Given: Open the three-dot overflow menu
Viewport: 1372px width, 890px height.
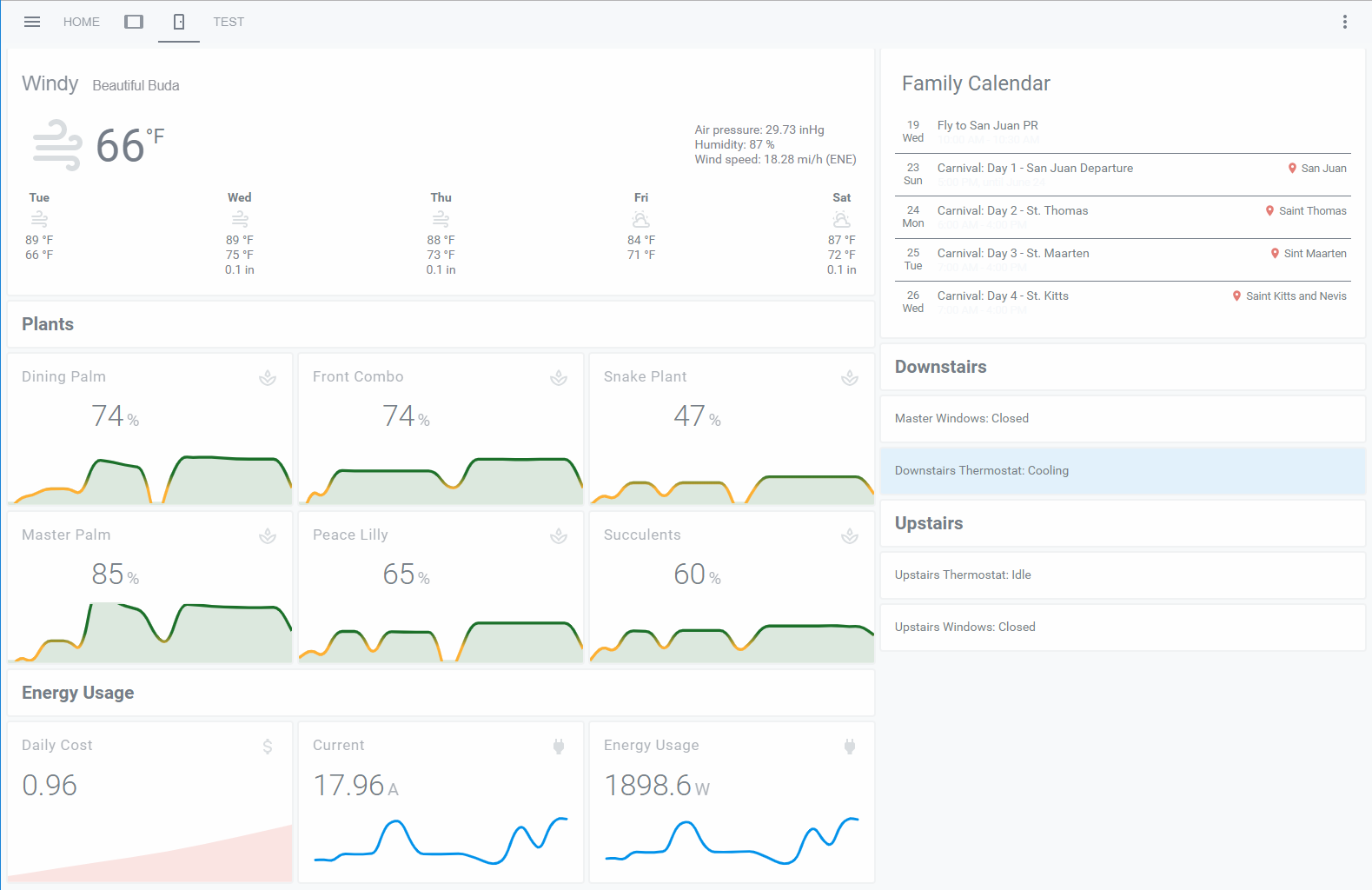Looking at the screenshot, I should pyautogui.click(x=1344, y=22).
